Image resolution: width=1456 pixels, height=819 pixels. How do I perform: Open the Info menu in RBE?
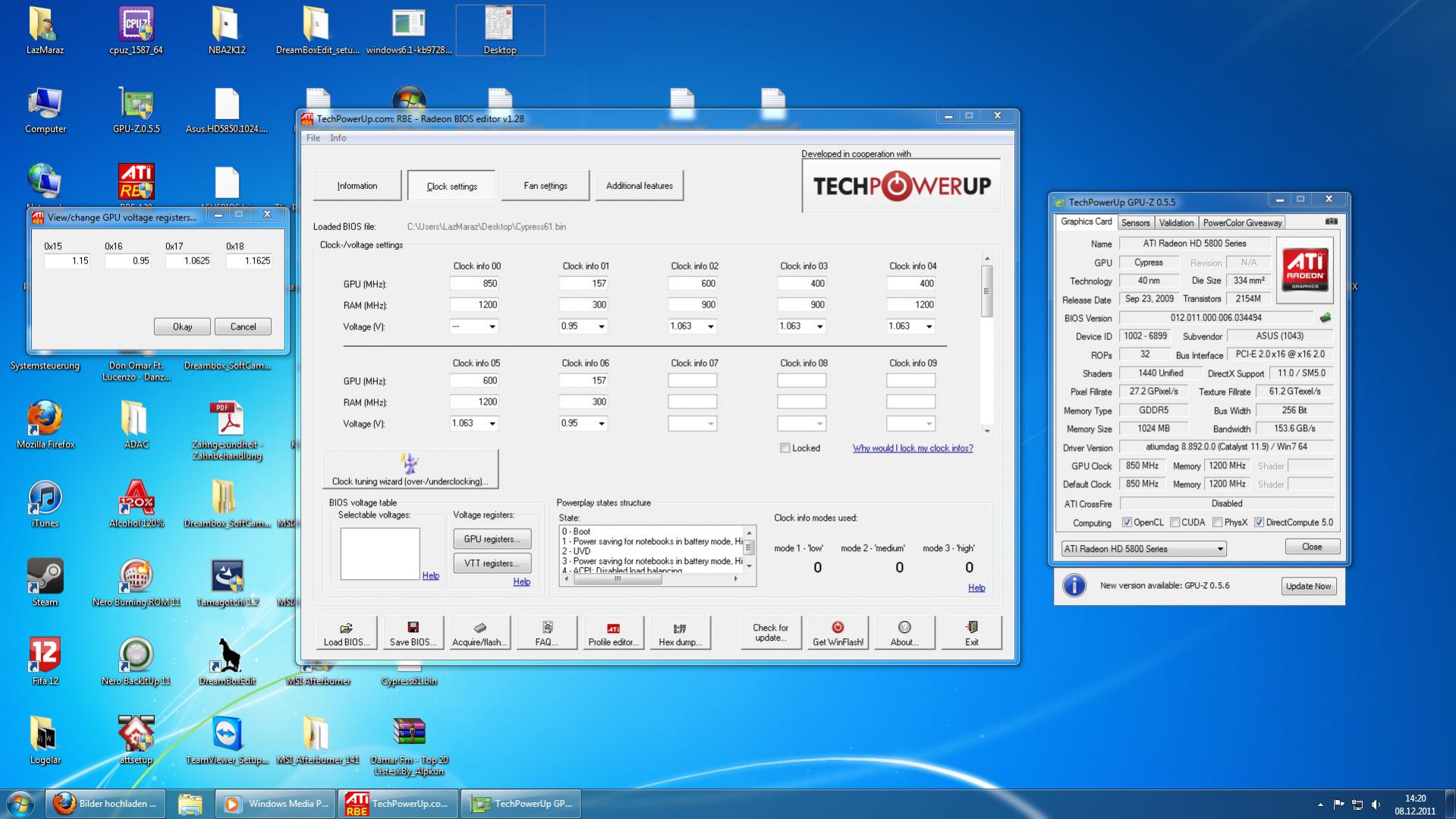[x=338, y=138]
